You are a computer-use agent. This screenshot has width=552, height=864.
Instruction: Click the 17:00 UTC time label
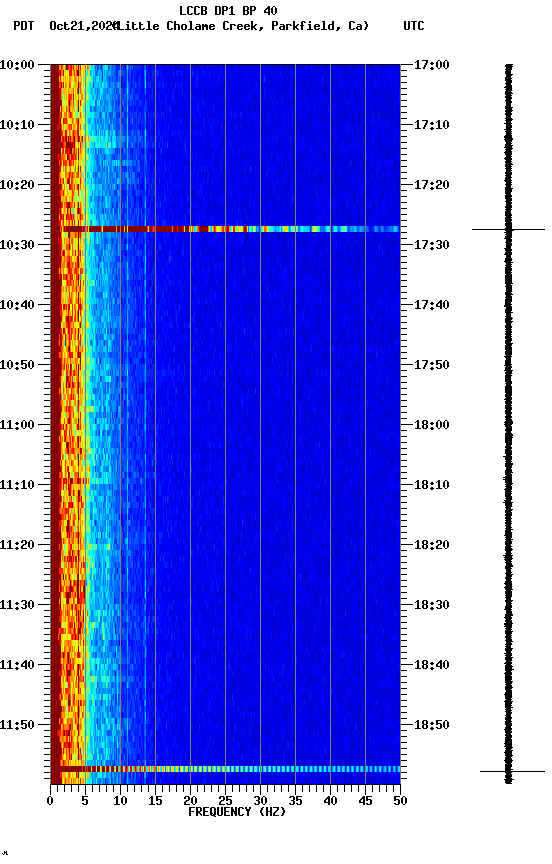click(x=431, y=65)
